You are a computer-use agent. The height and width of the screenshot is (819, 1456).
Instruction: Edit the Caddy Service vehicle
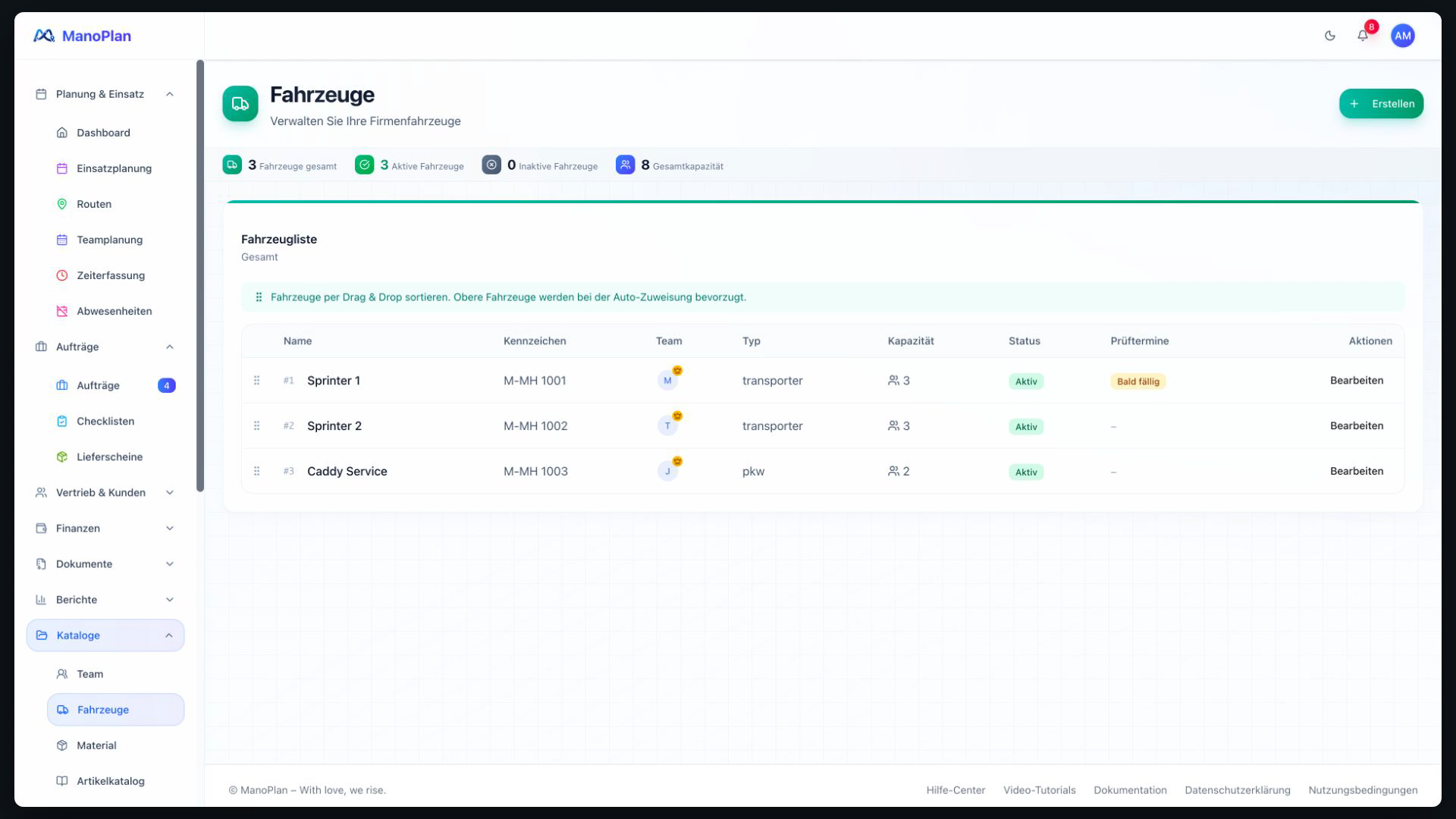[1356, 471]
